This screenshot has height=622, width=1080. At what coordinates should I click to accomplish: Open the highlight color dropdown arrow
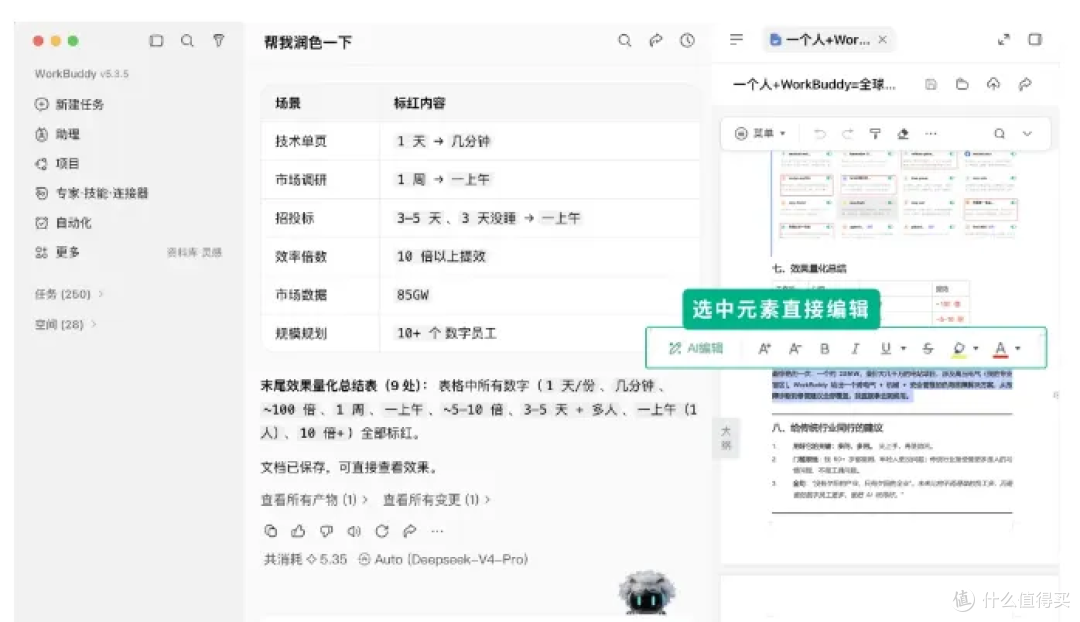point(976,349)
